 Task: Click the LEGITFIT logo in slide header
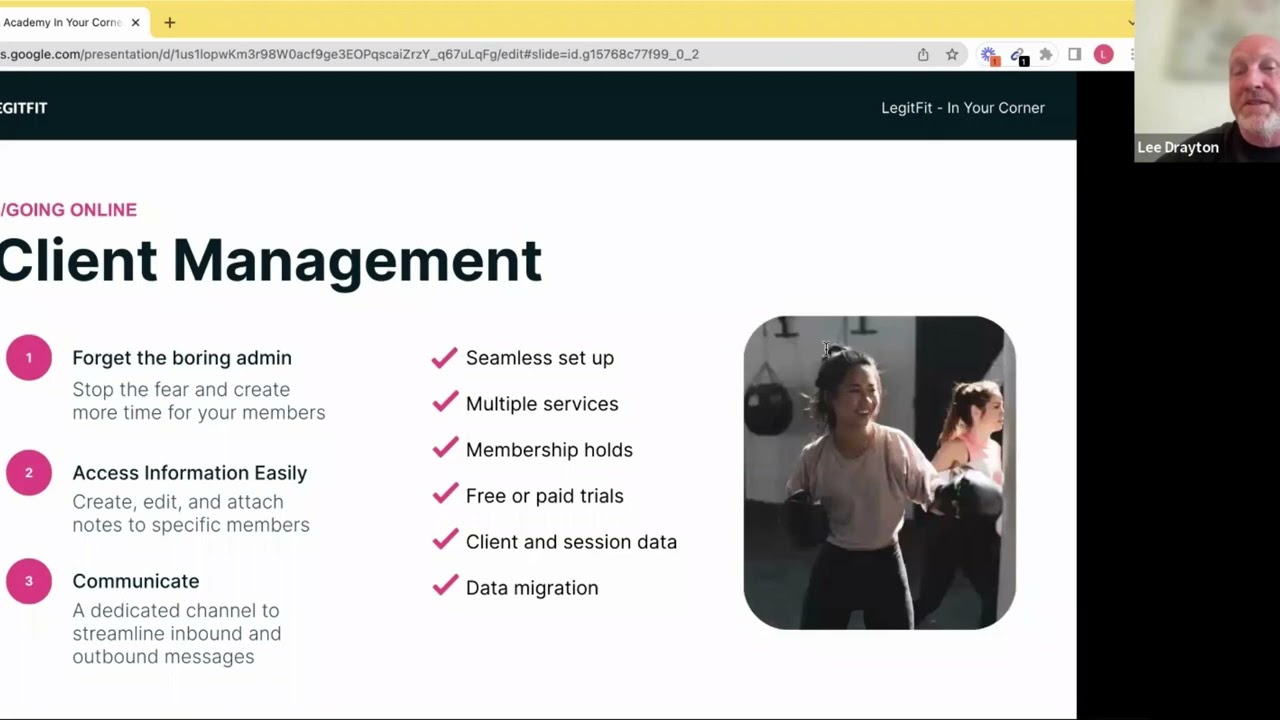[x=23, y=108]
